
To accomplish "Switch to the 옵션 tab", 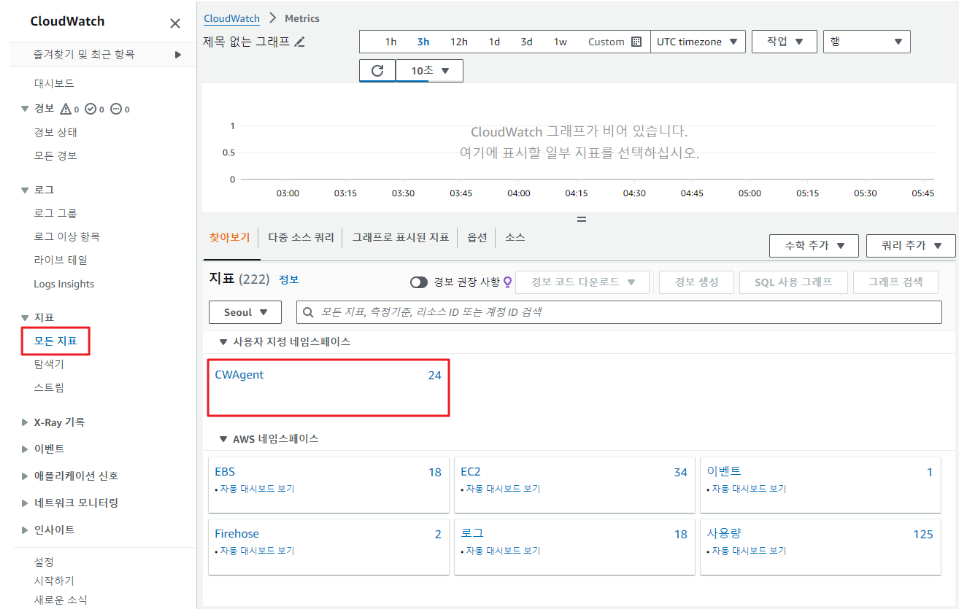I will [x=477, y=237].
